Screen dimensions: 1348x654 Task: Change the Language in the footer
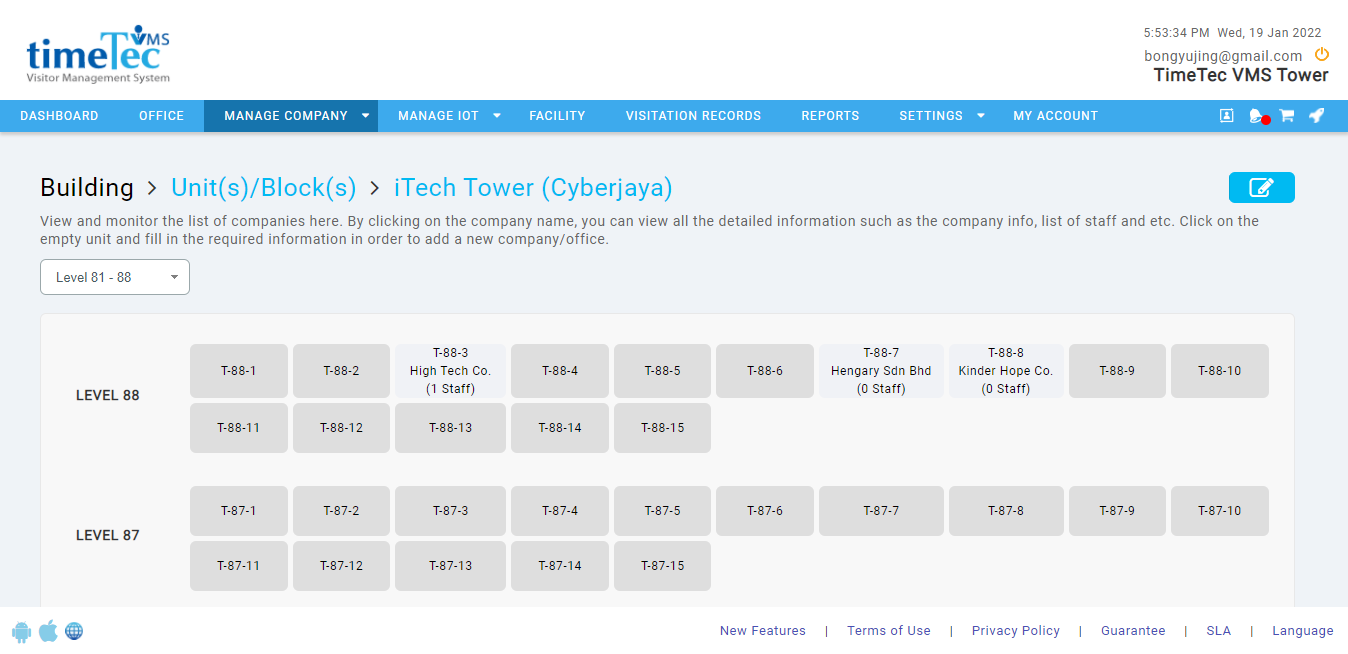point(1303,631)
